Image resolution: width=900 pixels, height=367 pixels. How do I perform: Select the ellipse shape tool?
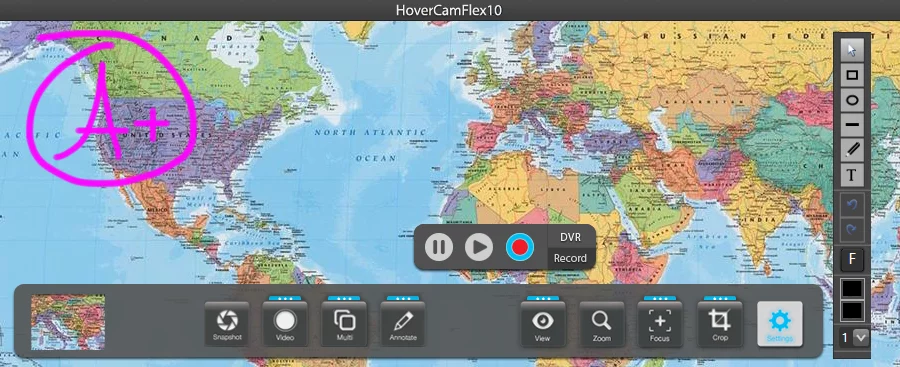852,101
